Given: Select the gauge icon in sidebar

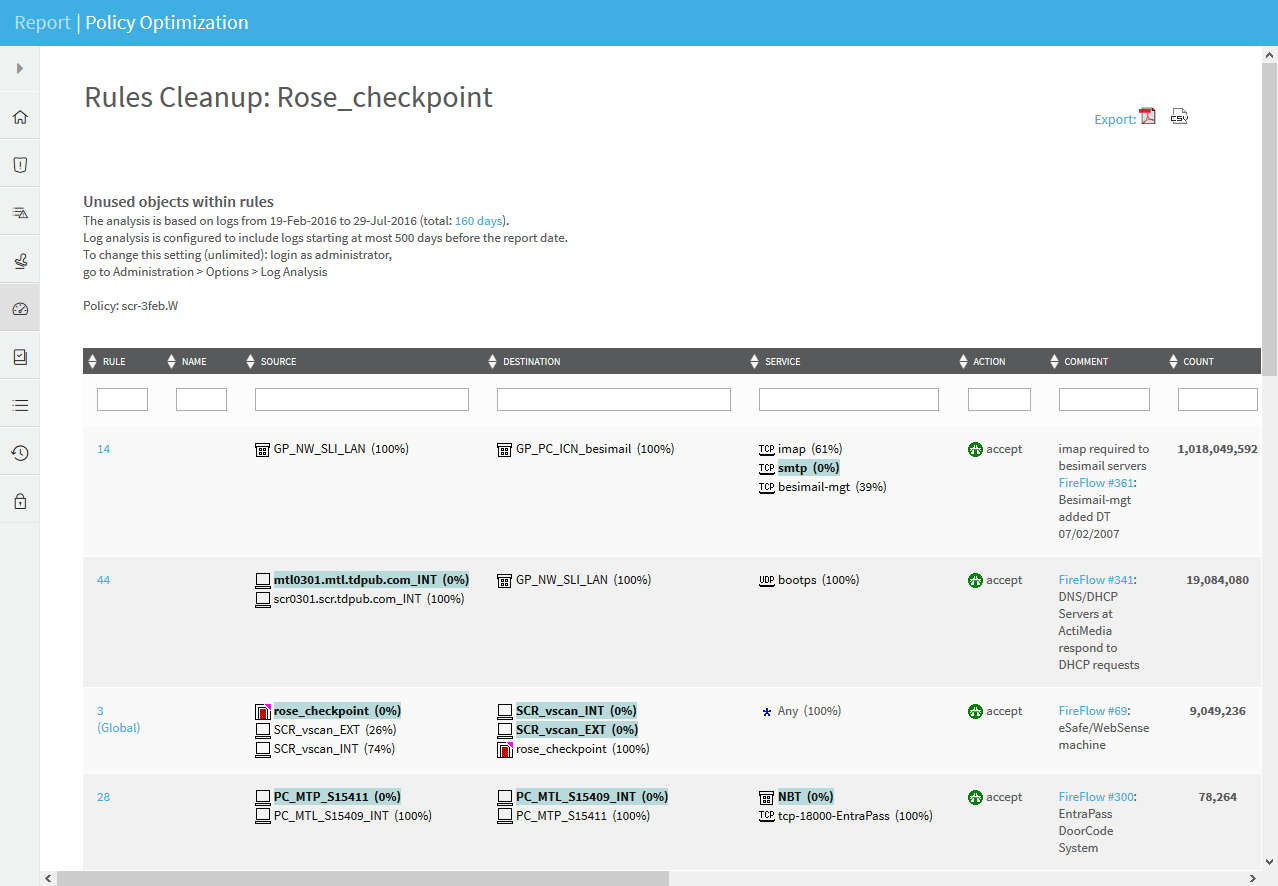Looking at the screenshot, I should pos(20,309).
